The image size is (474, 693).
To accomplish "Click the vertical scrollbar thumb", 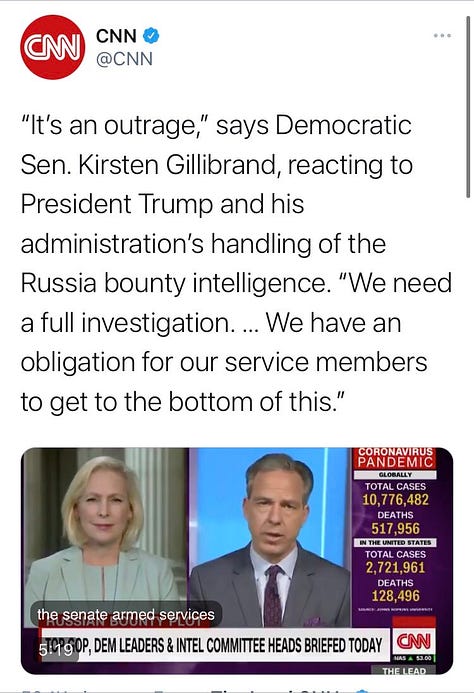I will tap(468, 107).
